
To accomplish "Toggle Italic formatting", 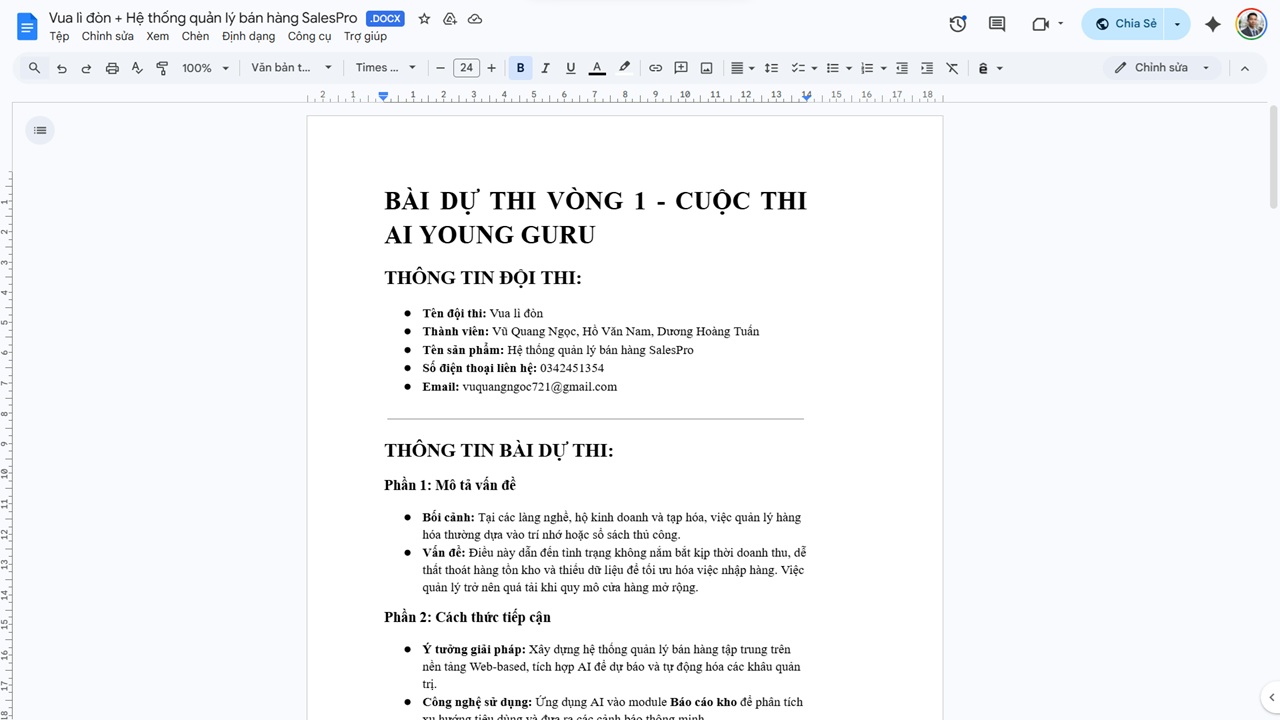I will coord(545,68).
